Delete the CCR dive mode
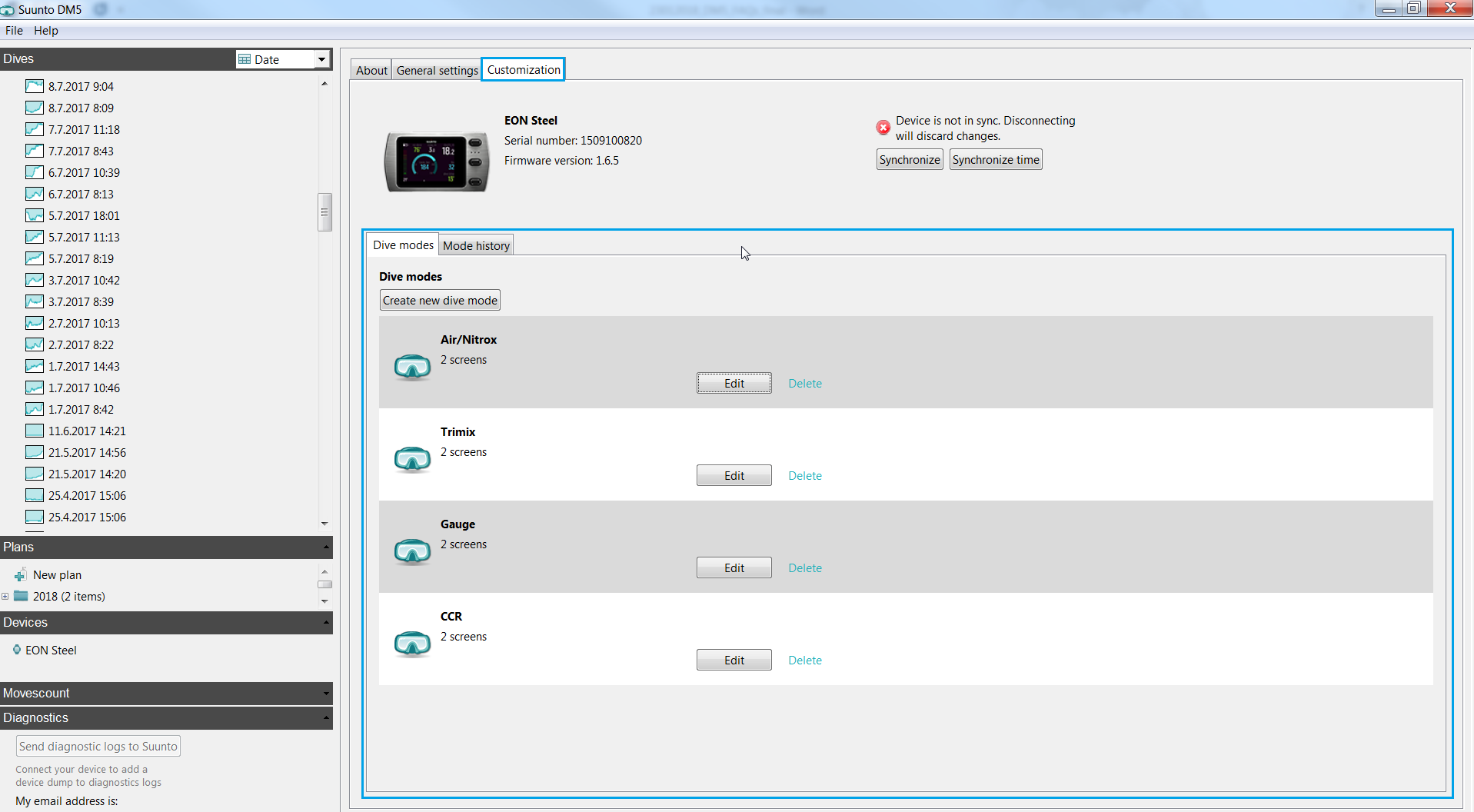 click(x=805, y=660)
